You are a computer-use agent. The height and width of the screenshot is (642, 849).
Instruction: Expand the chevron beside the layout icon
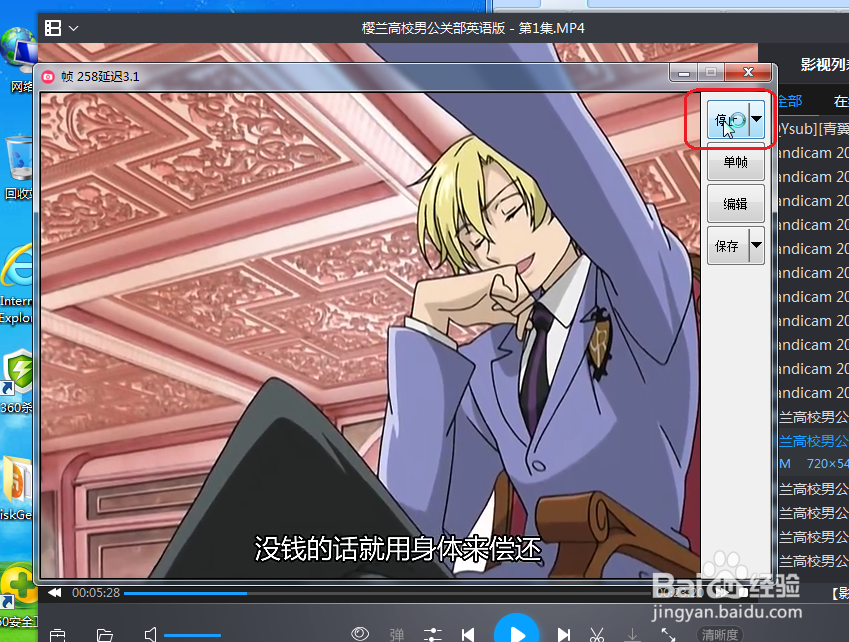click(74, 28)
